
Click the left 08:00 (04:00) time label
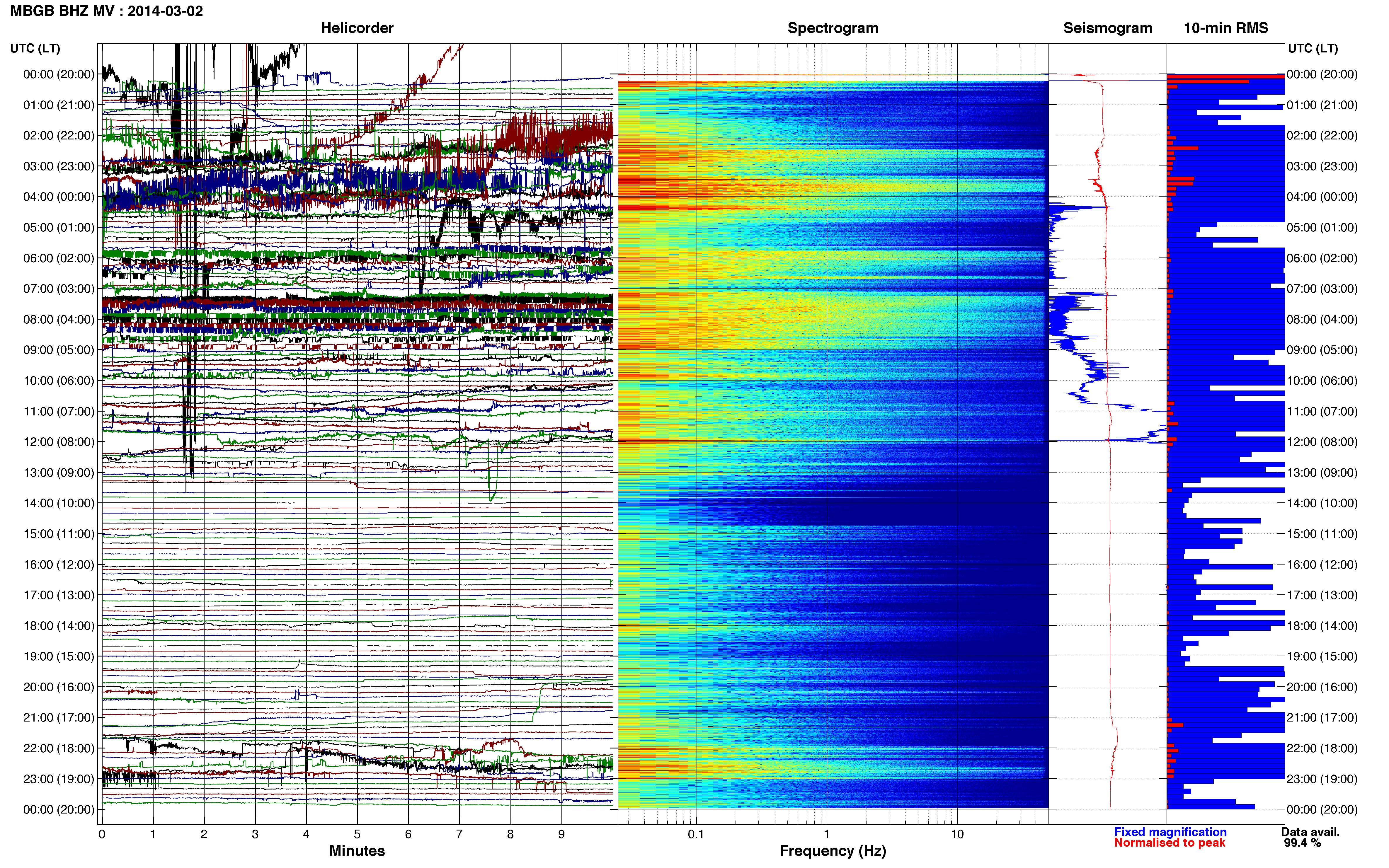pos(59,319)
